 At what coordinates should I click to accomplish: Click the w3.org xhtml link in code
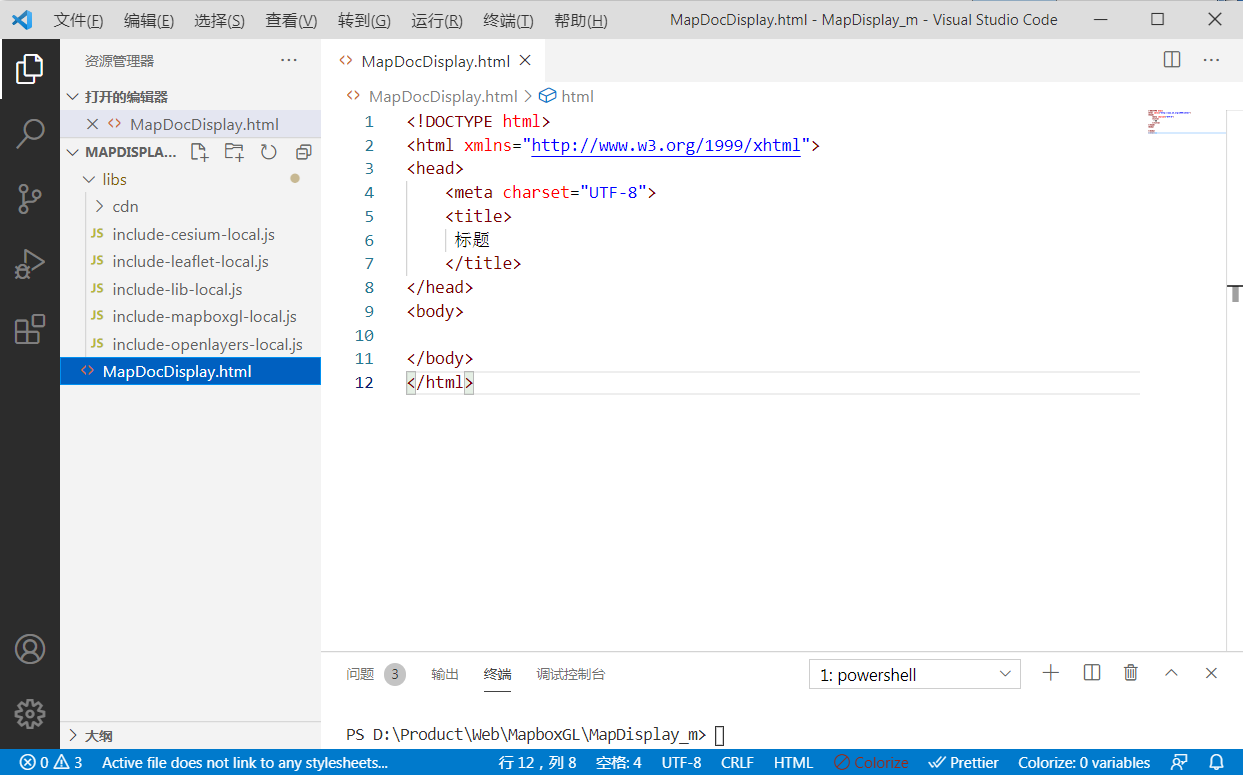pyautogui.click(x=666, y=145)
